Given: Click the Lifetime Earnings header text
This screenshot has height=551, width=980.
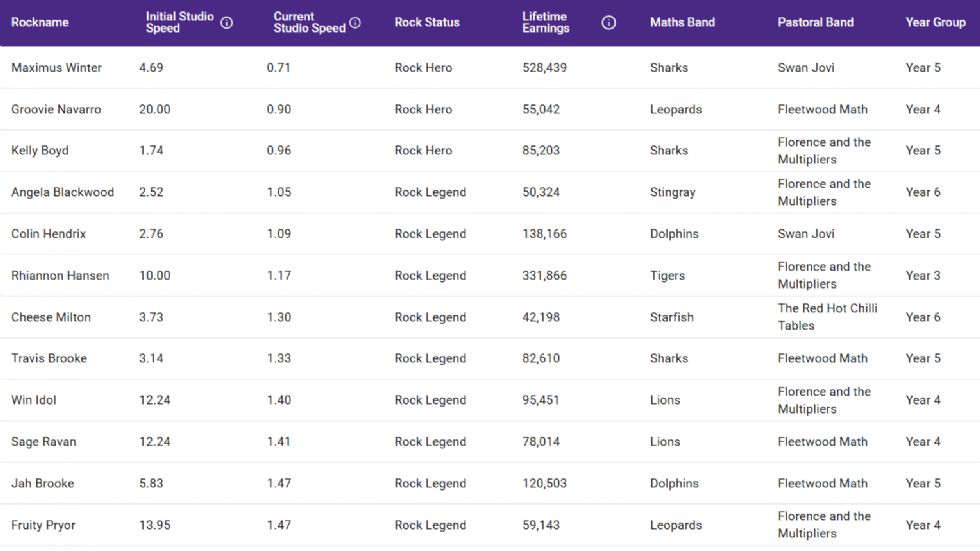Looking at the screenshot, I should click(546, 23).
